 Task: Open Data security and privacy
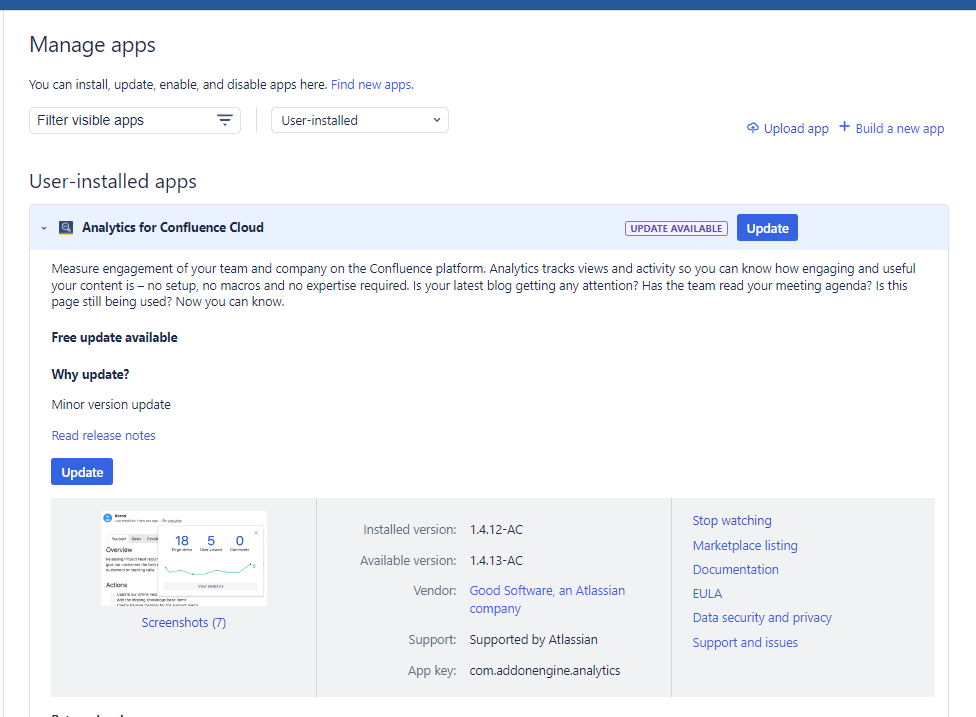click(762, 617)
